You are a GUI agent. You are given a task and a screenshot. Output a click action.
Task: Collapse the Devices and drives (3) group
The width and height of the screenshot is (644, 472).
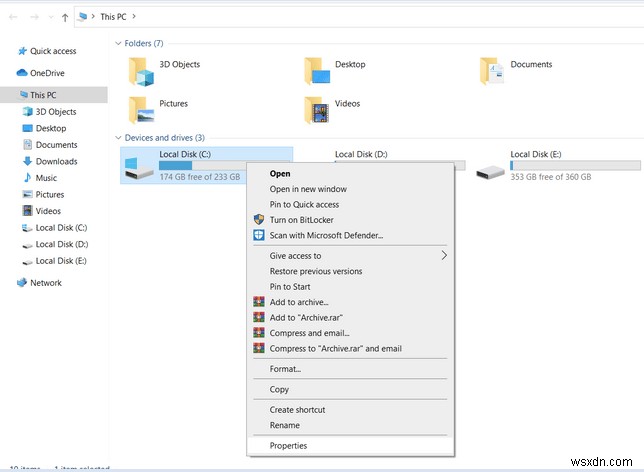click(x=118, y=138)
